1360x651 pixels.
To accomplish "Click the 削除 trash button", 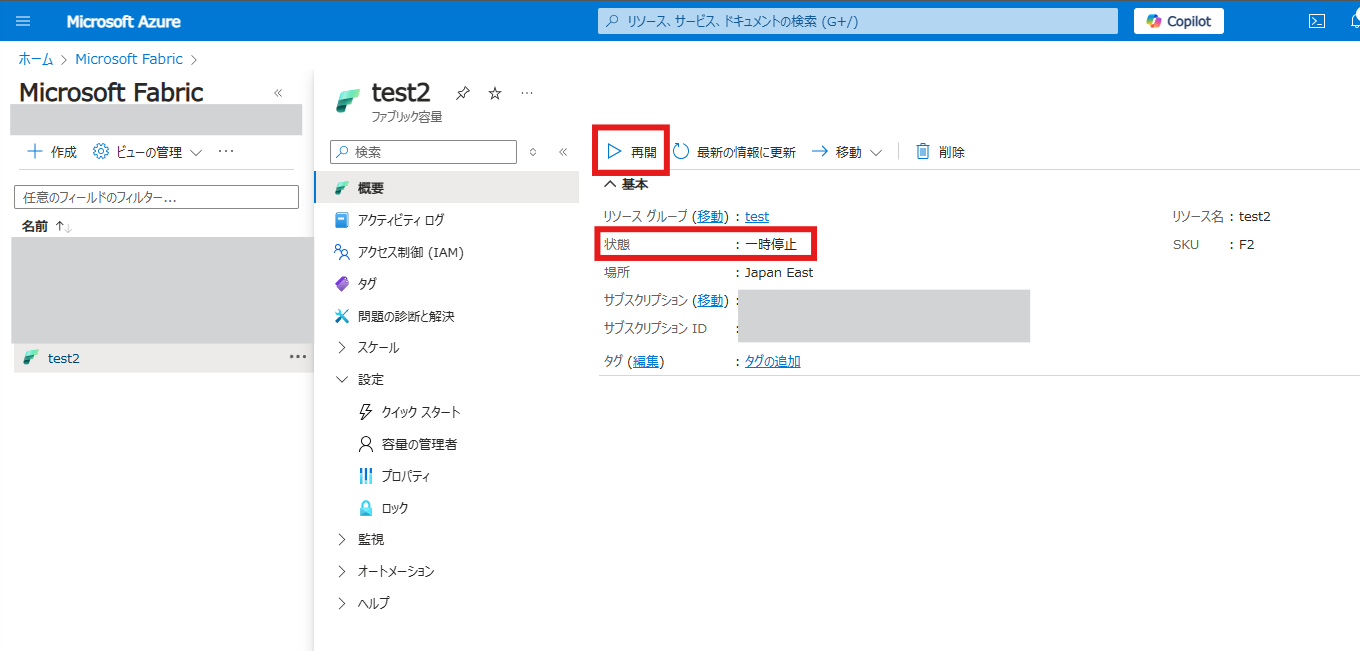I will pos(940,152).
